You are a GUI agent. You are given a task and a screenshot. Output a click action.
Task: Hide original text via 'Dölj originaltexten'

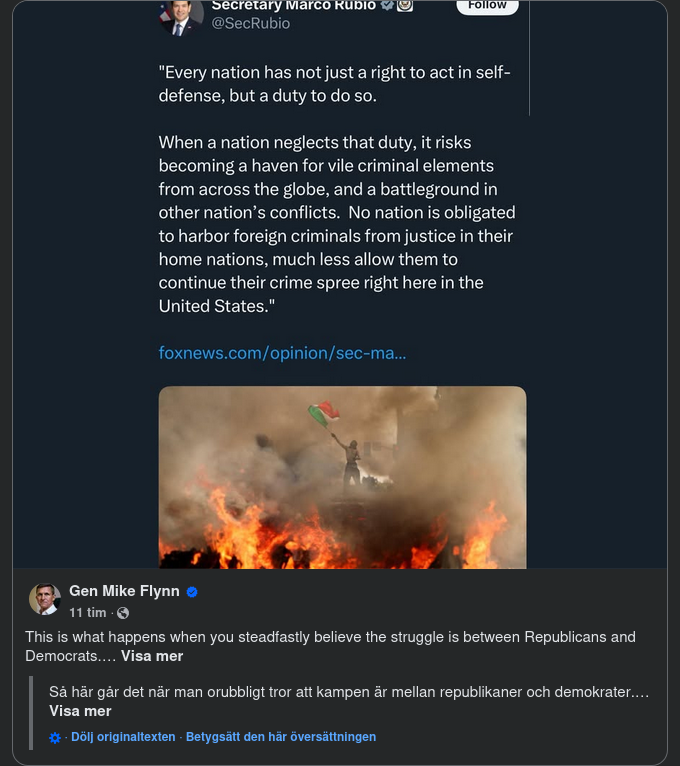(123, 737)
